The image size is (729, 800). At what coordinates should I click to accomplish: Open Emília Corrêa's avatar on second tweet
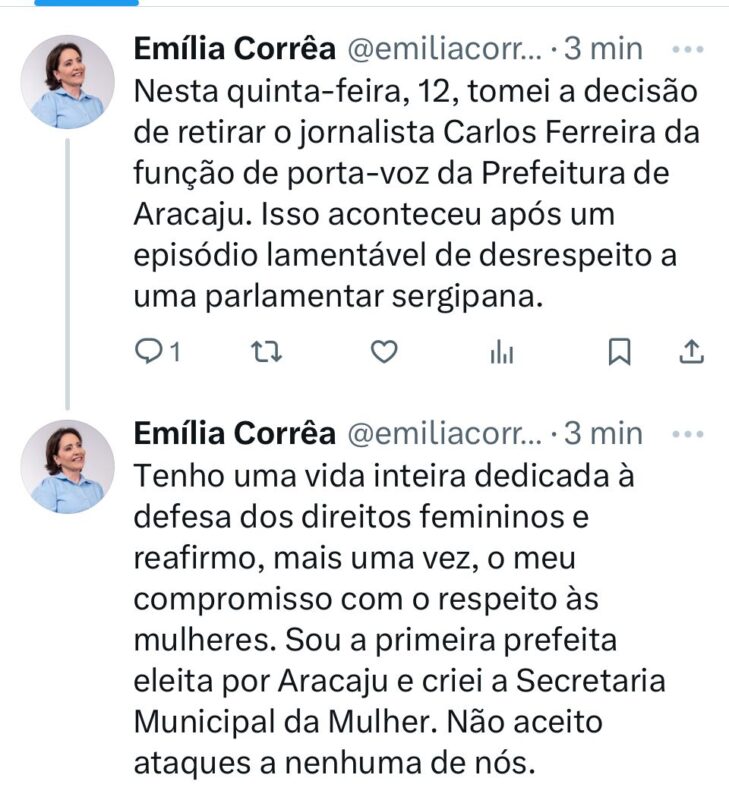[67, 466]
